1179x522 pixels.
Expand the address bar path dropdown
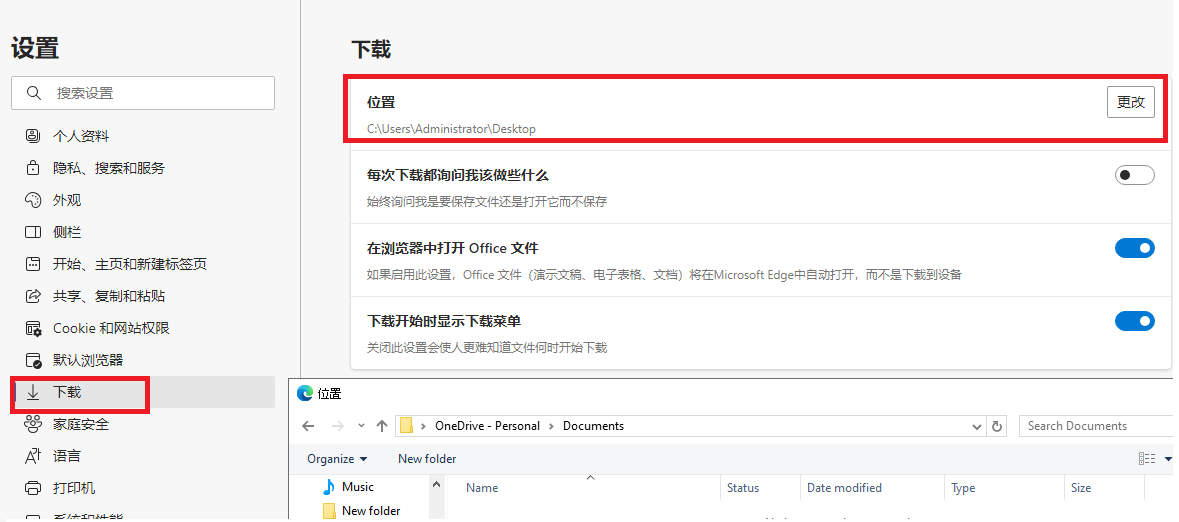[977, 426]
